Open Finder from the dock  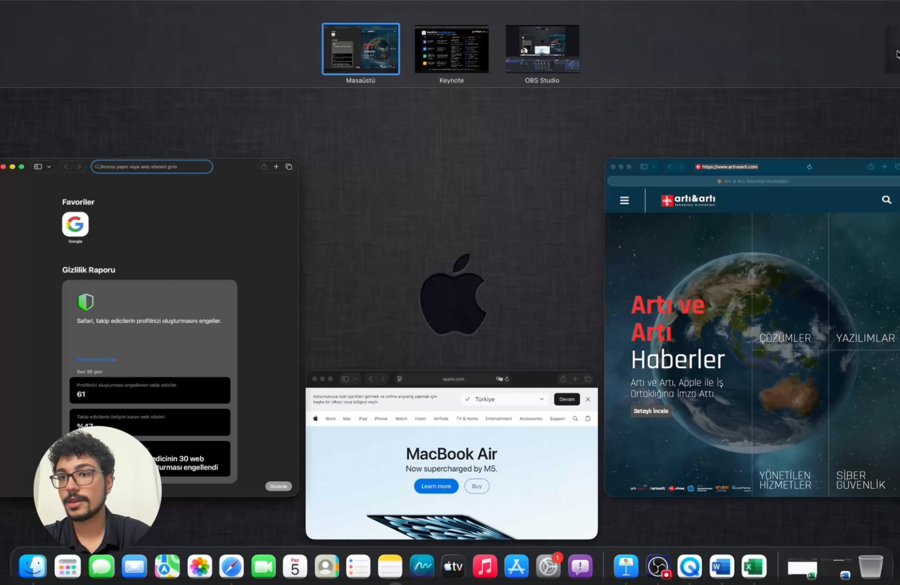click(33, 567)
